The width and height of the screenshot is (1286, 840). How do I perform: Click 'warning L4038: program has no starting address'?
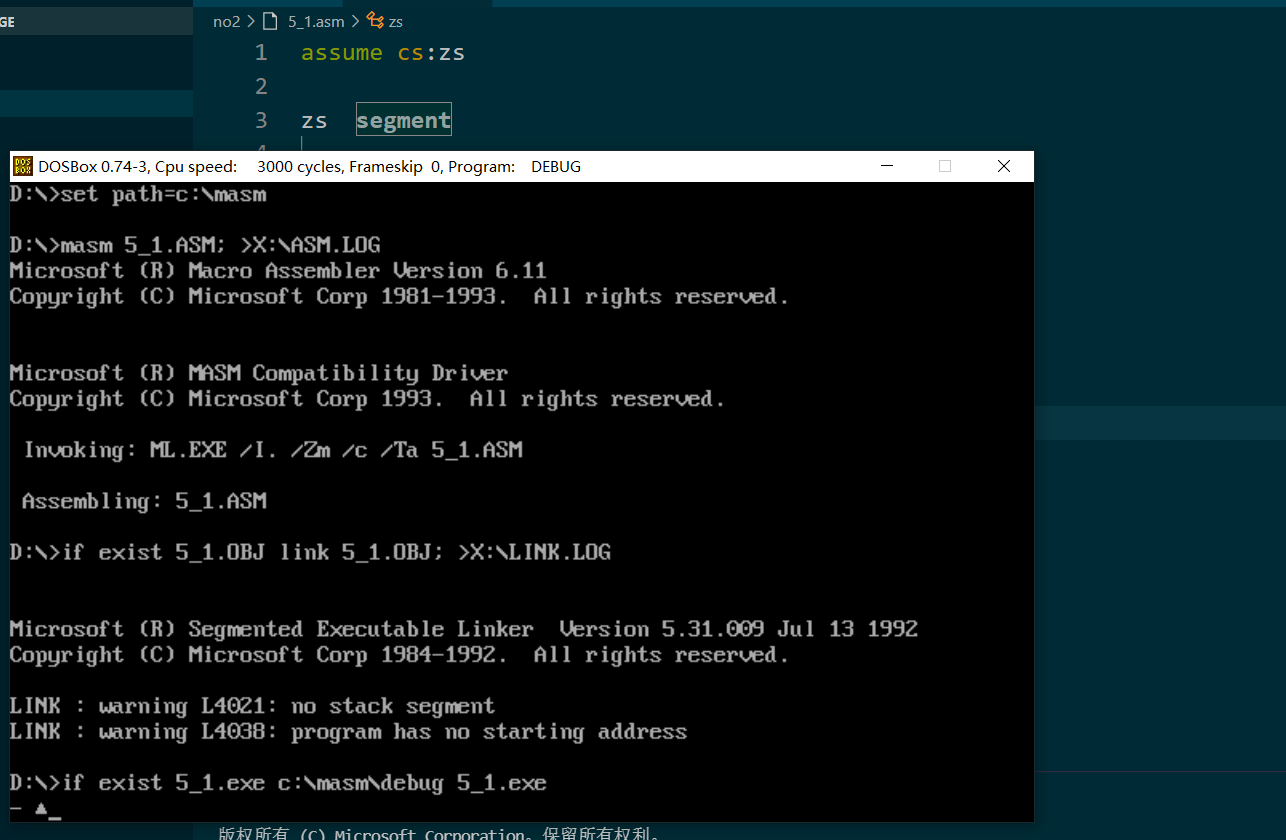pos(348,732)
